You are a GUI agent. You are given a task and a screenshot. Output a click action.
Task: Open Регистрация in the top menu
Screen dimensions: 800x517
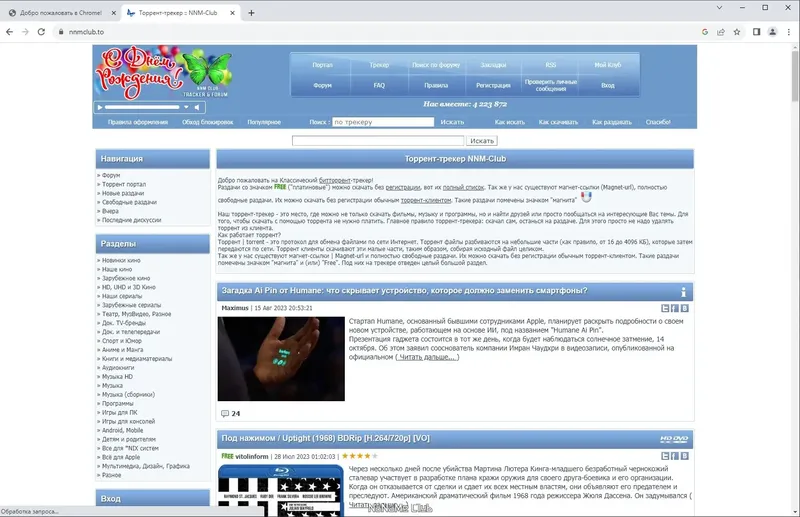pos(493,85)
